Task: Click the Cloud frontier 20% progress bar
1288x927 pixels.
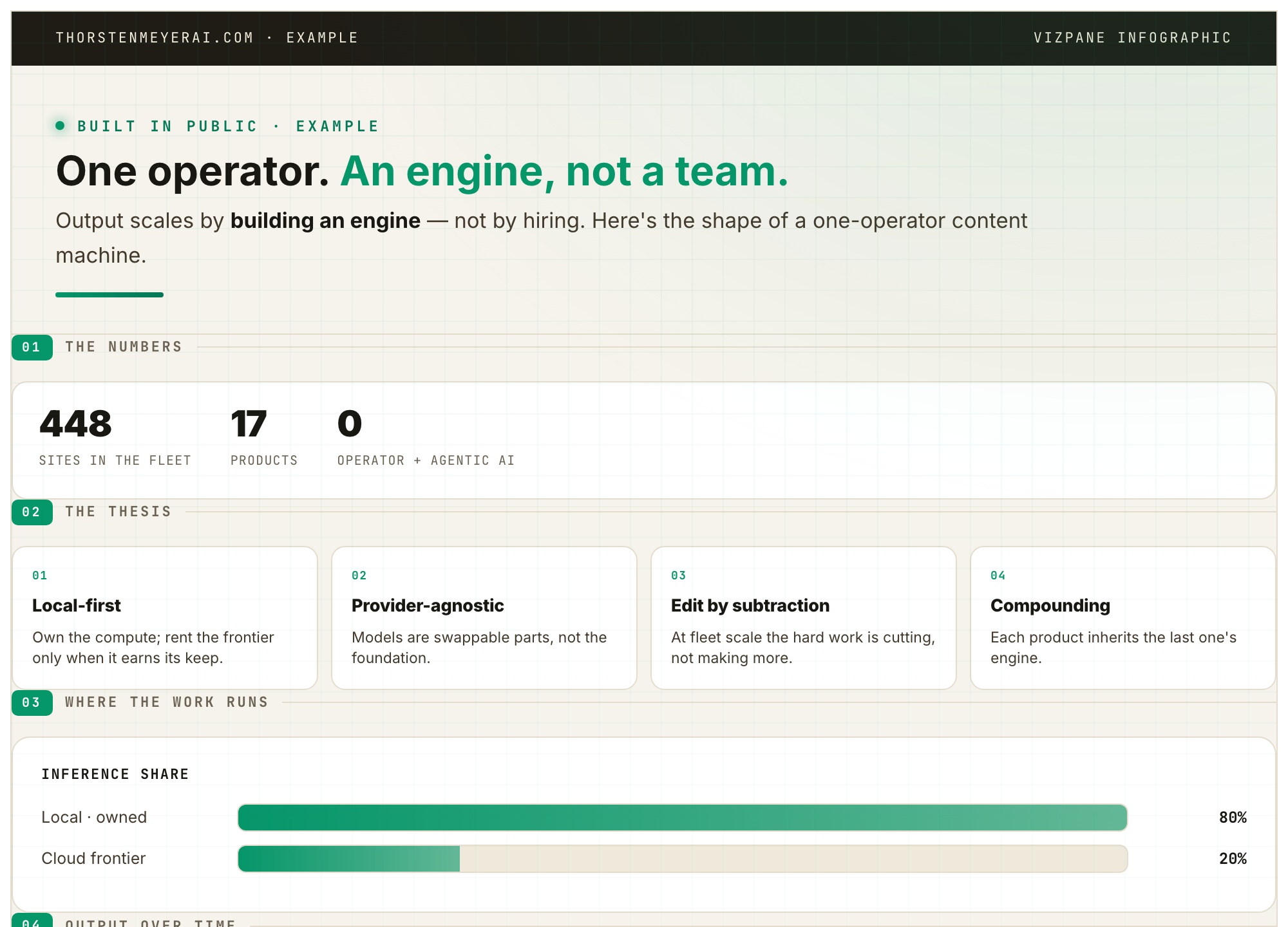Action: click(683, 859)
